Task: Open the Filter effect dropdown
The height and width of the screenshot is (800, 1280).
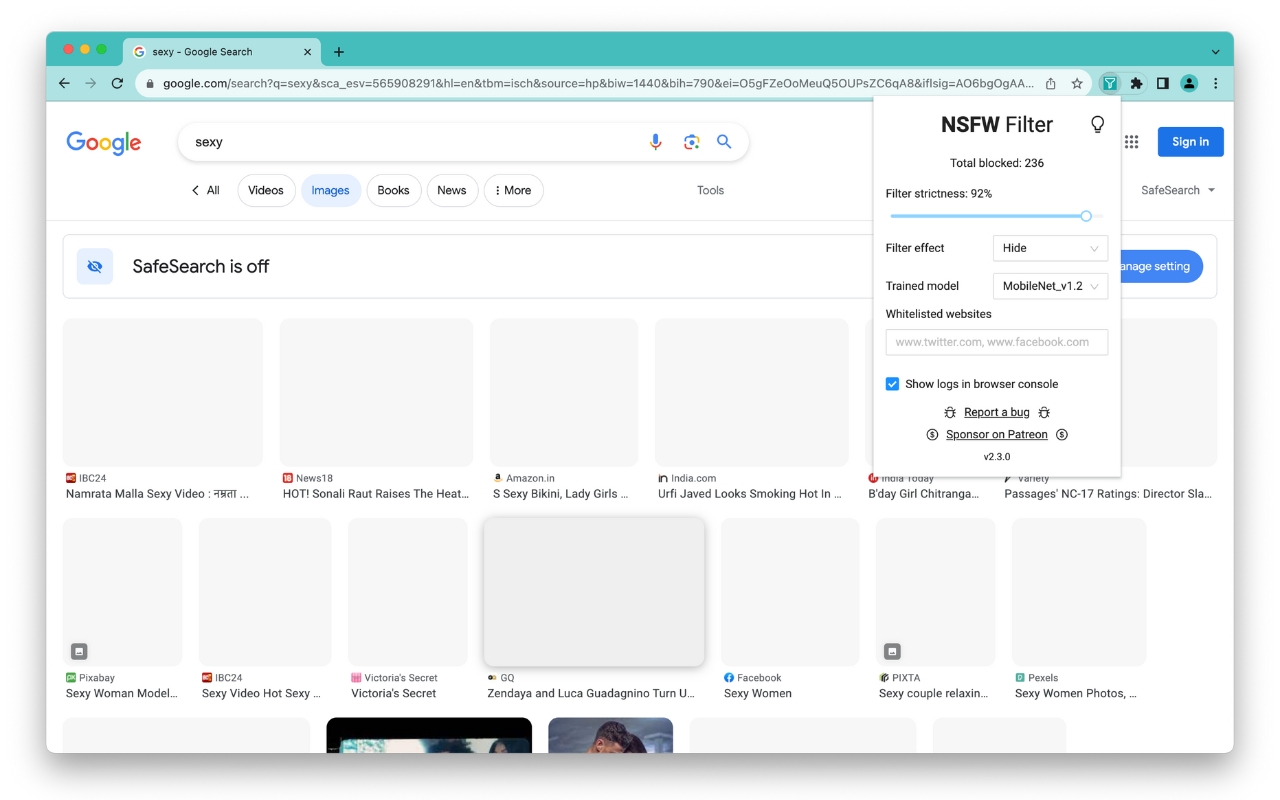Action: (x=1050, y=248)
